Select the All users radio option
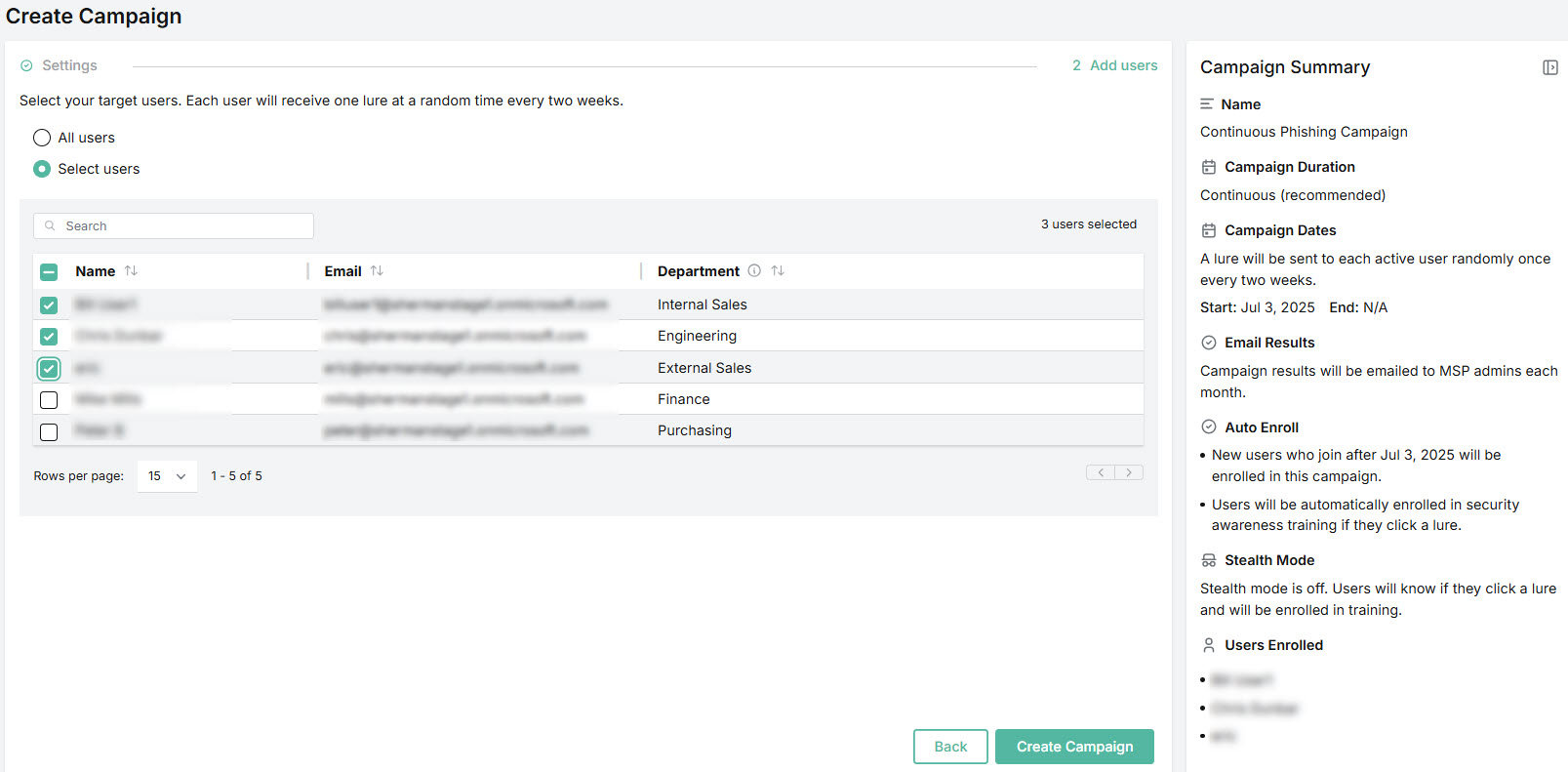This screenshot has width=1568, height=772. click(x=42, y=138)
